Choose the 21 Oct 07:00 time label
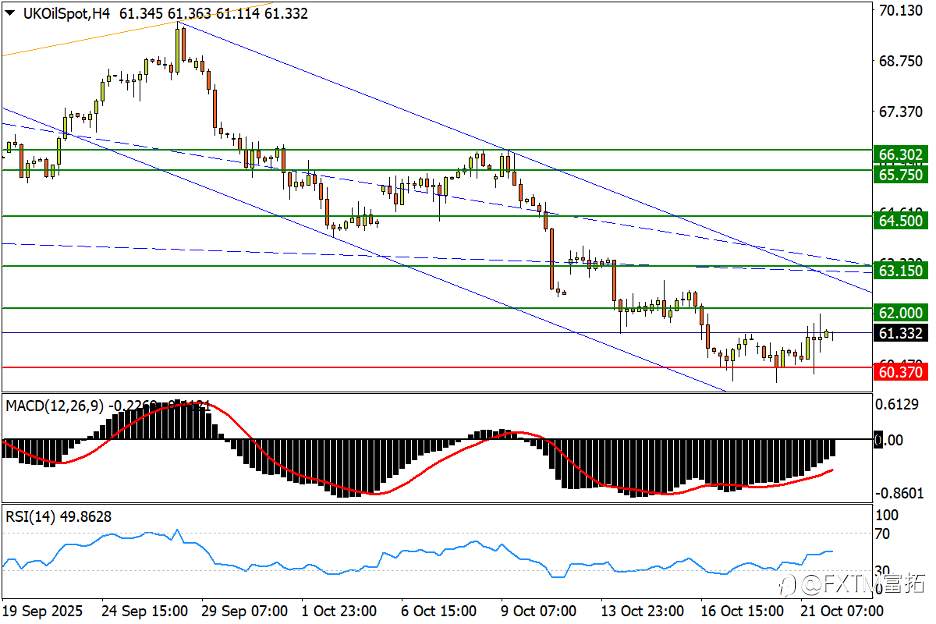 (x=842, y=611)
